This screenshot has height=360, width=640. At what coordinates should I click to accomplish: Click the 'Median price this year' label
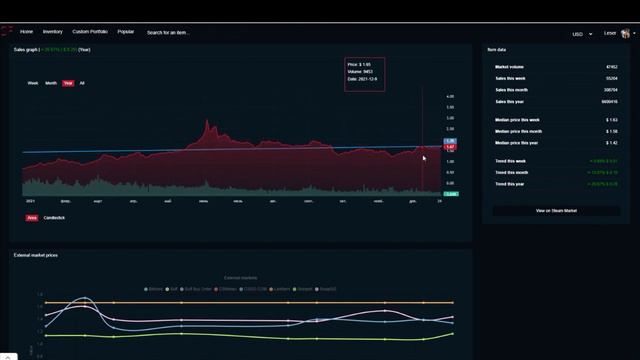[516, 143]
